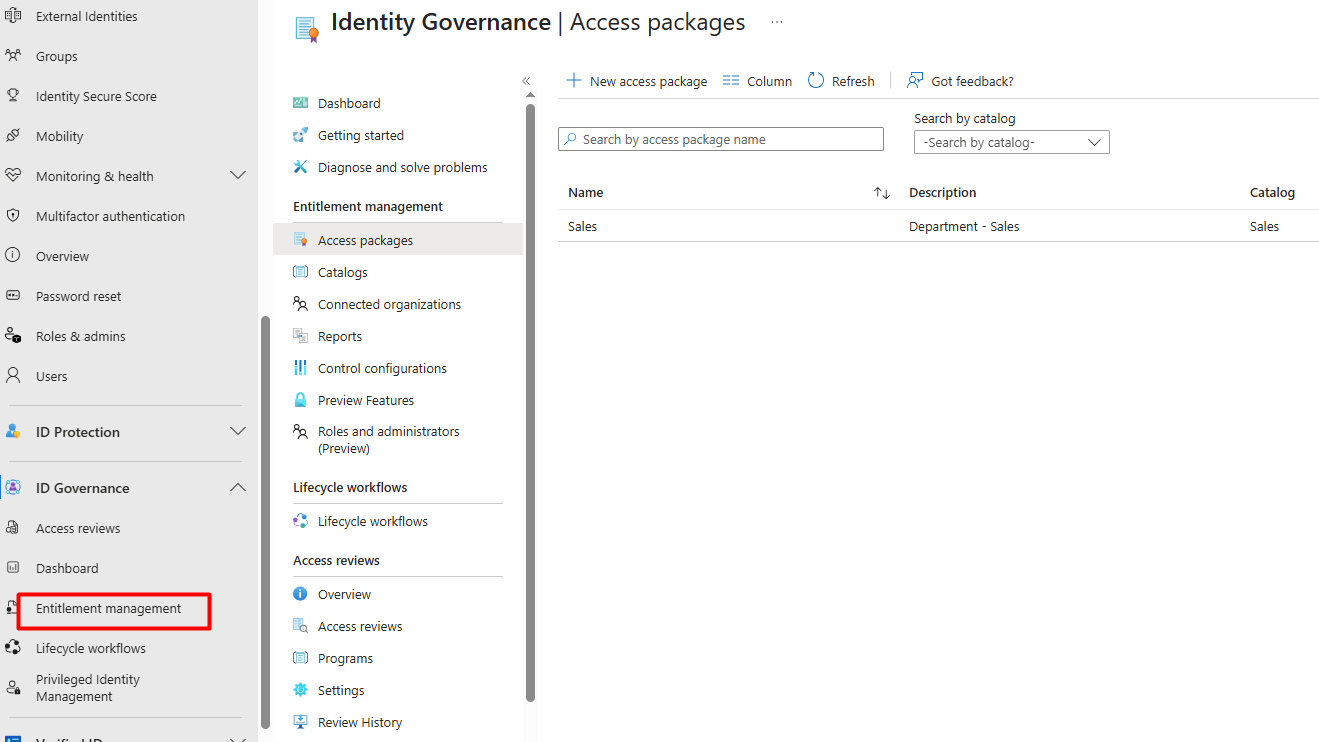Click the Groups icon in left sidebar
Viewport: 1319px width, 742px height.
coord(13,56)
